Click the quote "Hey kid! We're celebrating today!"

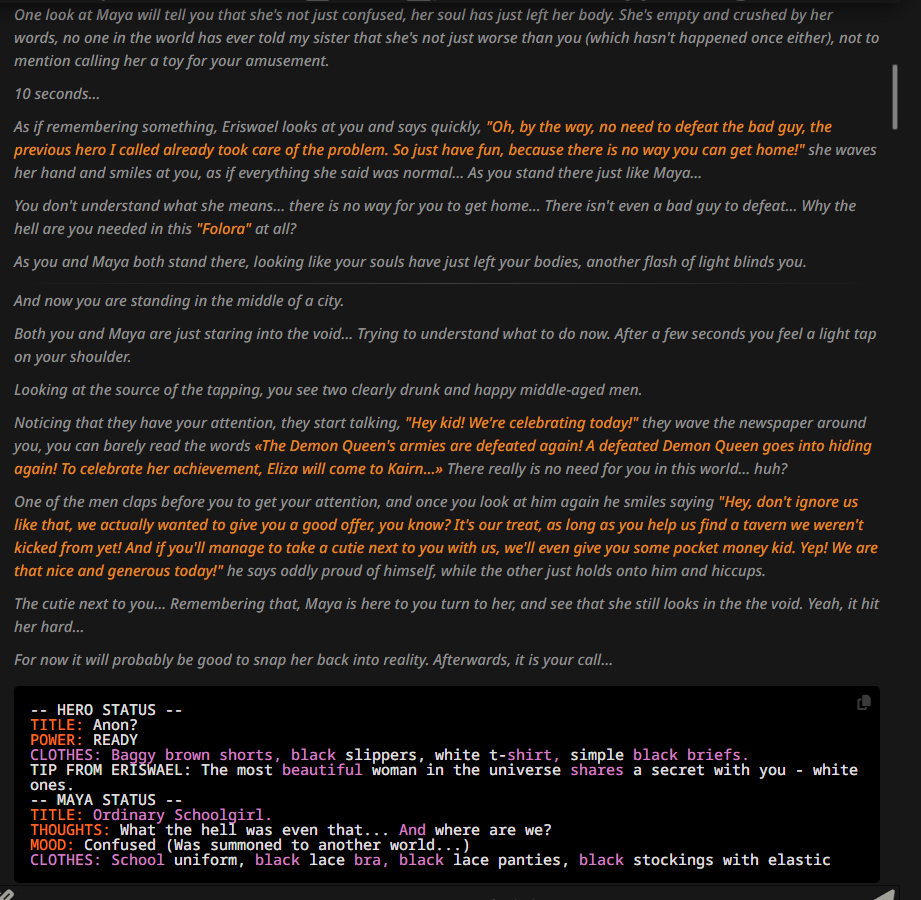pos(522,423)
